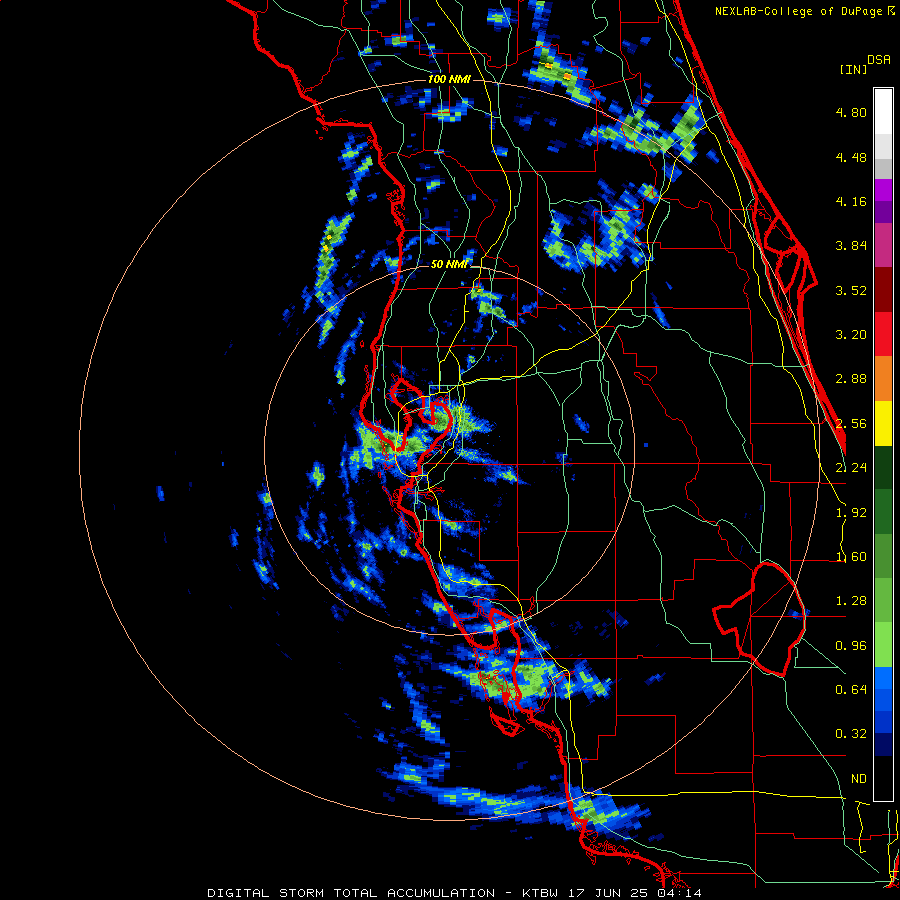
Task: Click the 0.32 legend value
Action: tap(851, 734)
